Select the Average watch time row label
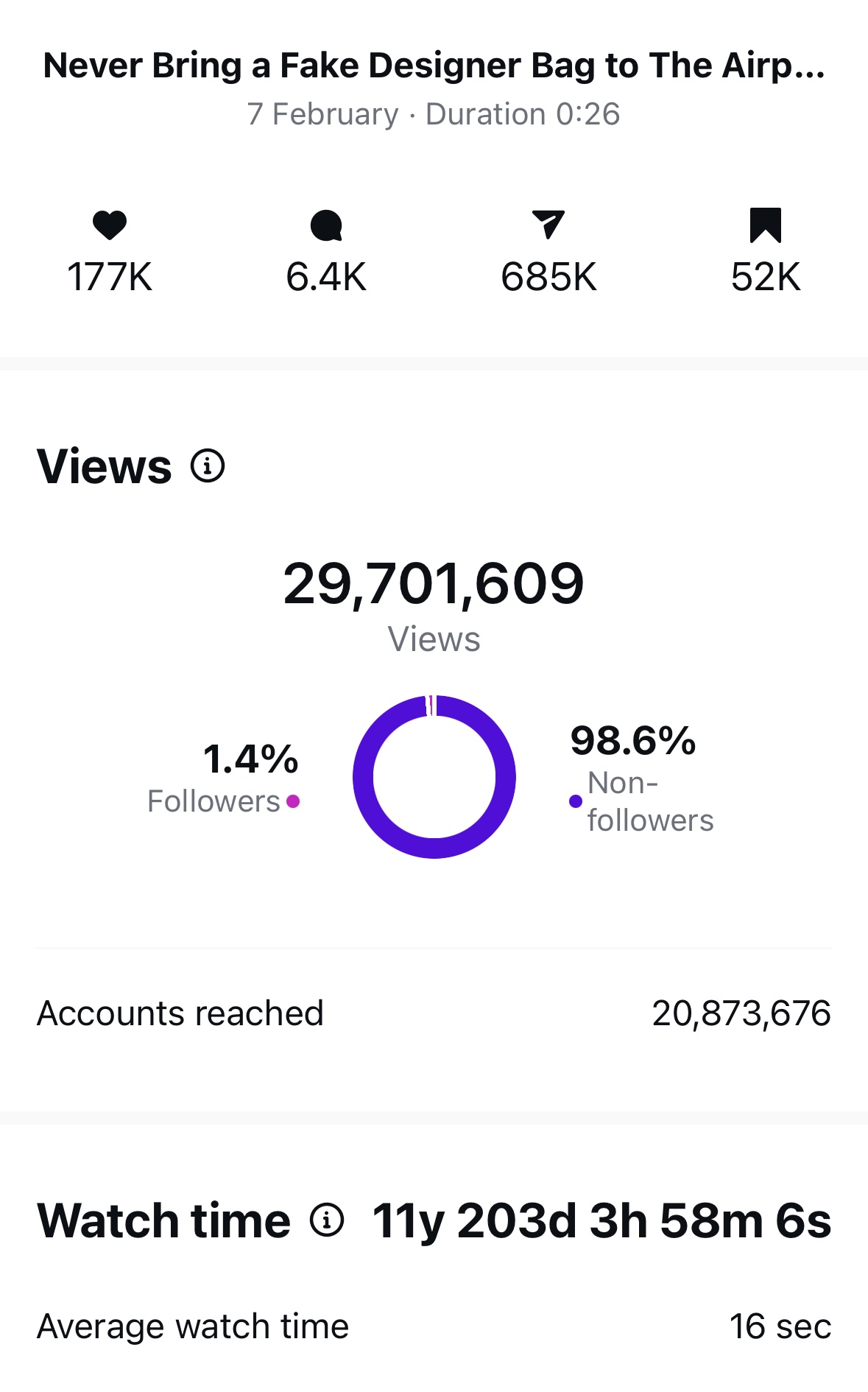This screenshot has width=868, height=1392. coord(193,1326)
